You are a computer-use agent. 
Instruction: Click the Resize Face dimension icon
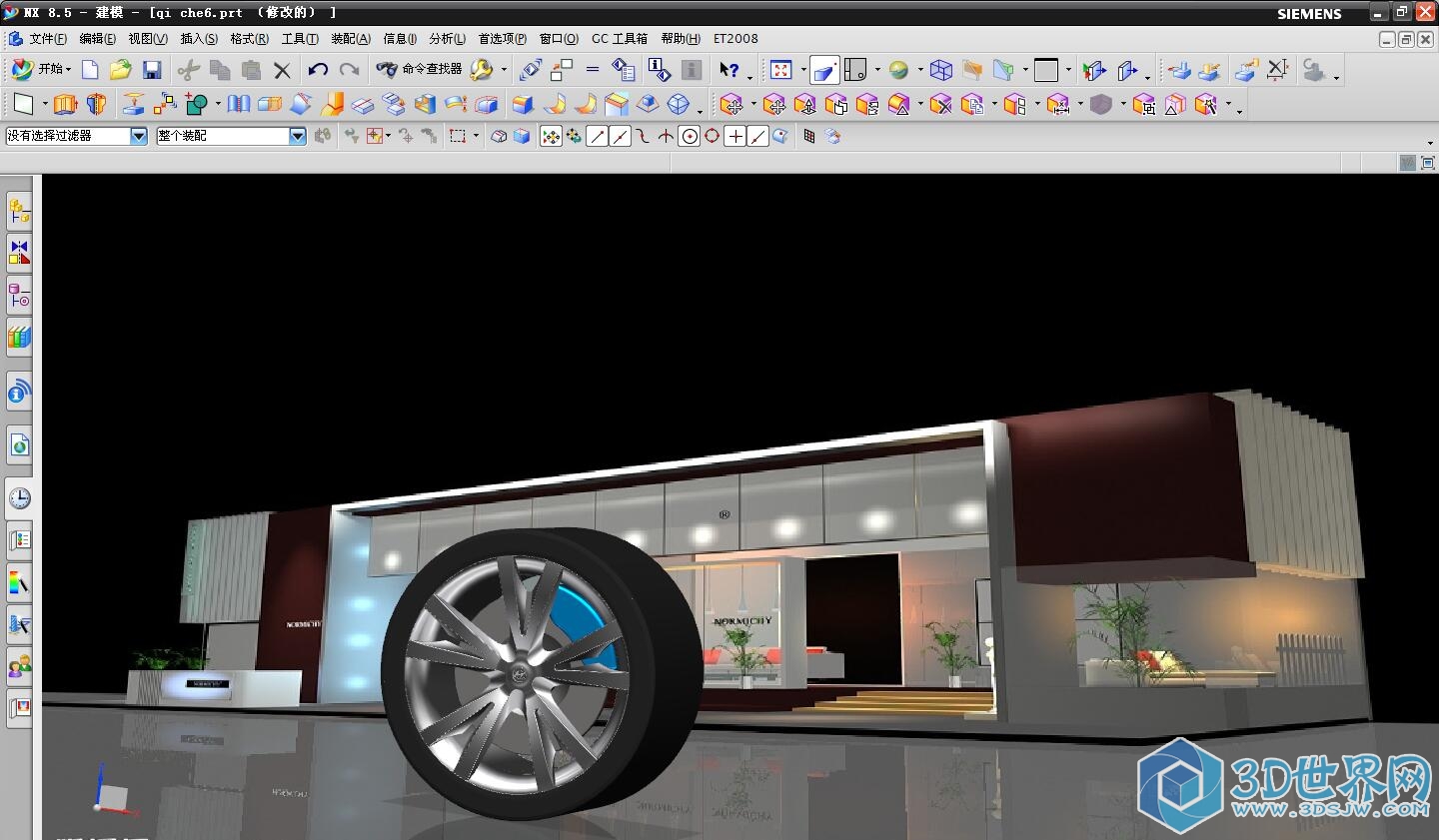coord(1058,104)
